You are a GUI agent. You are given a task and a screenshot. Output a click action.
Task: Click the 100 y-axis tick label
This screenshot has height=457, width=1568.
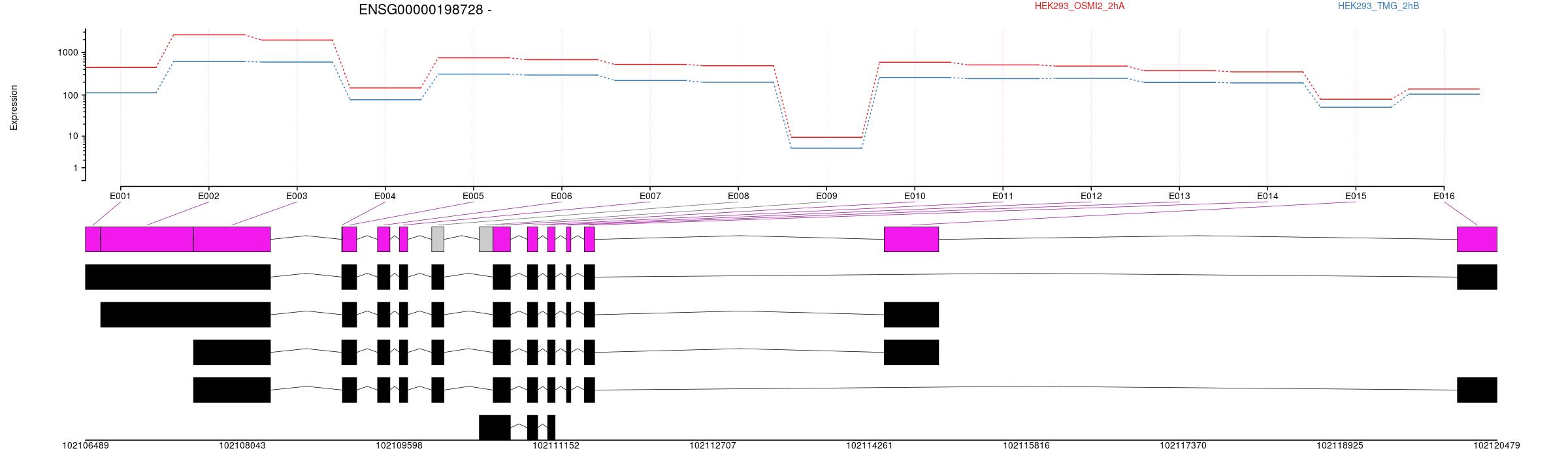[x=71, y=95]
